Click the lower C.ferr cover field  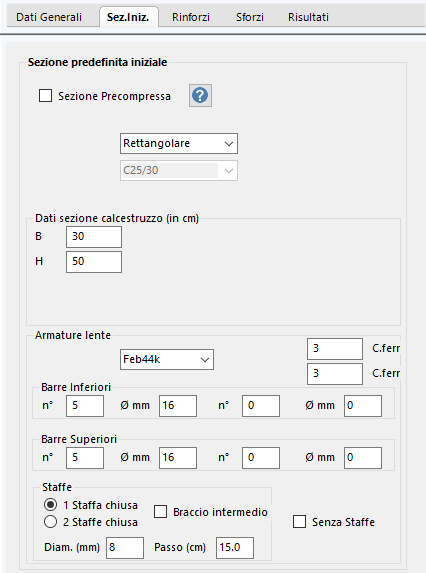coord(335,373)
